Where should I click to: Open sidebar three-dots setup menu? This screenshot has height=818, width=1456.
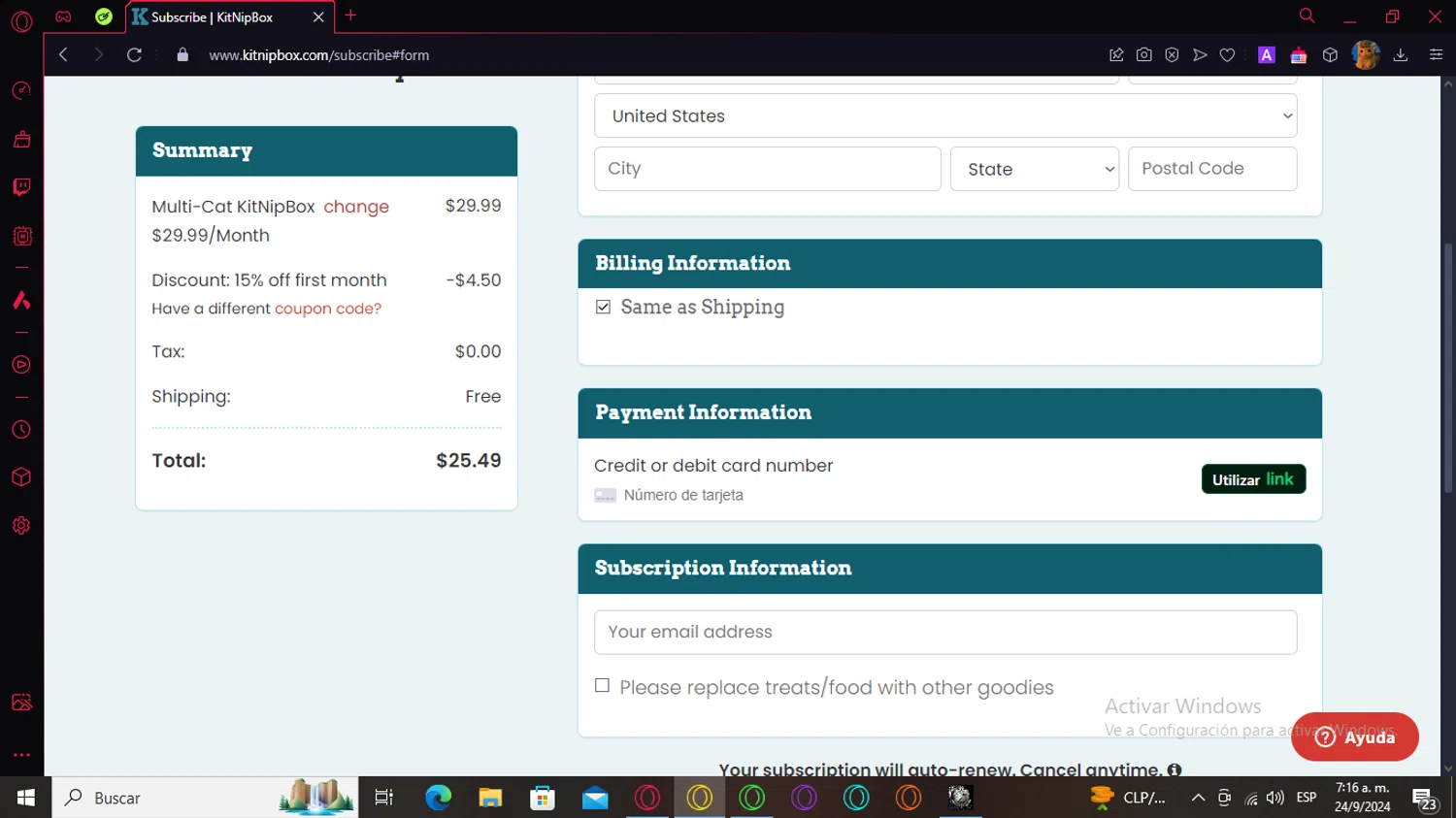(x=21, y=754)
